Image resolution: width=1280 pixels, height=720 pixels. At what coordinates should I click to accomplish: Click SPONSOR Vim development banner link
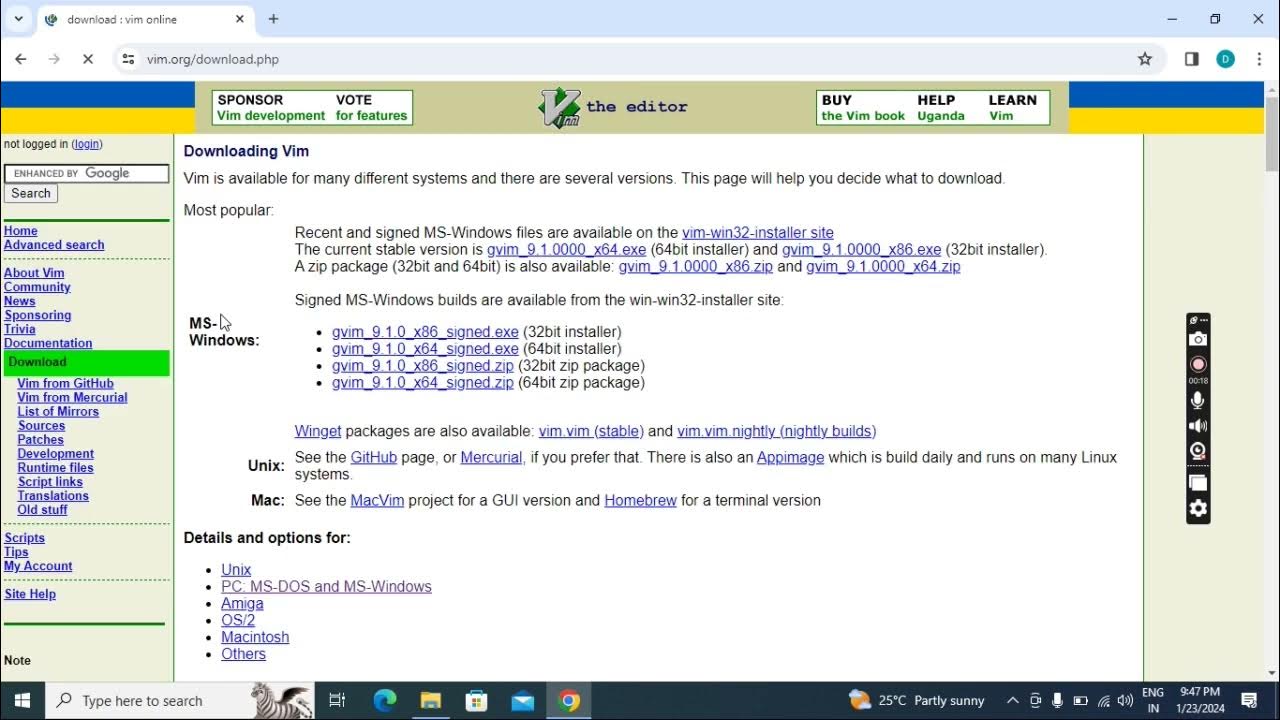click(x=271, y=108)
